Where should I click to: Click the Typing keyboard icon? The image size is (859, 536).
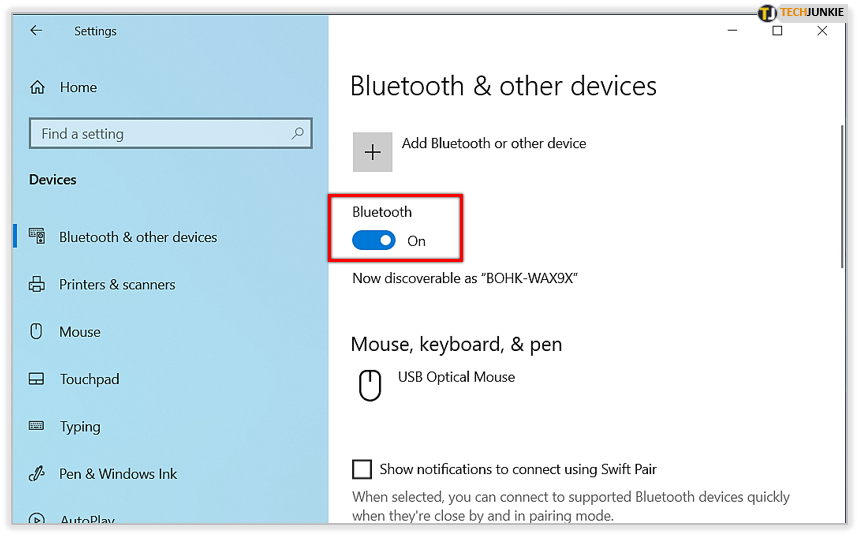coord(37,426)
